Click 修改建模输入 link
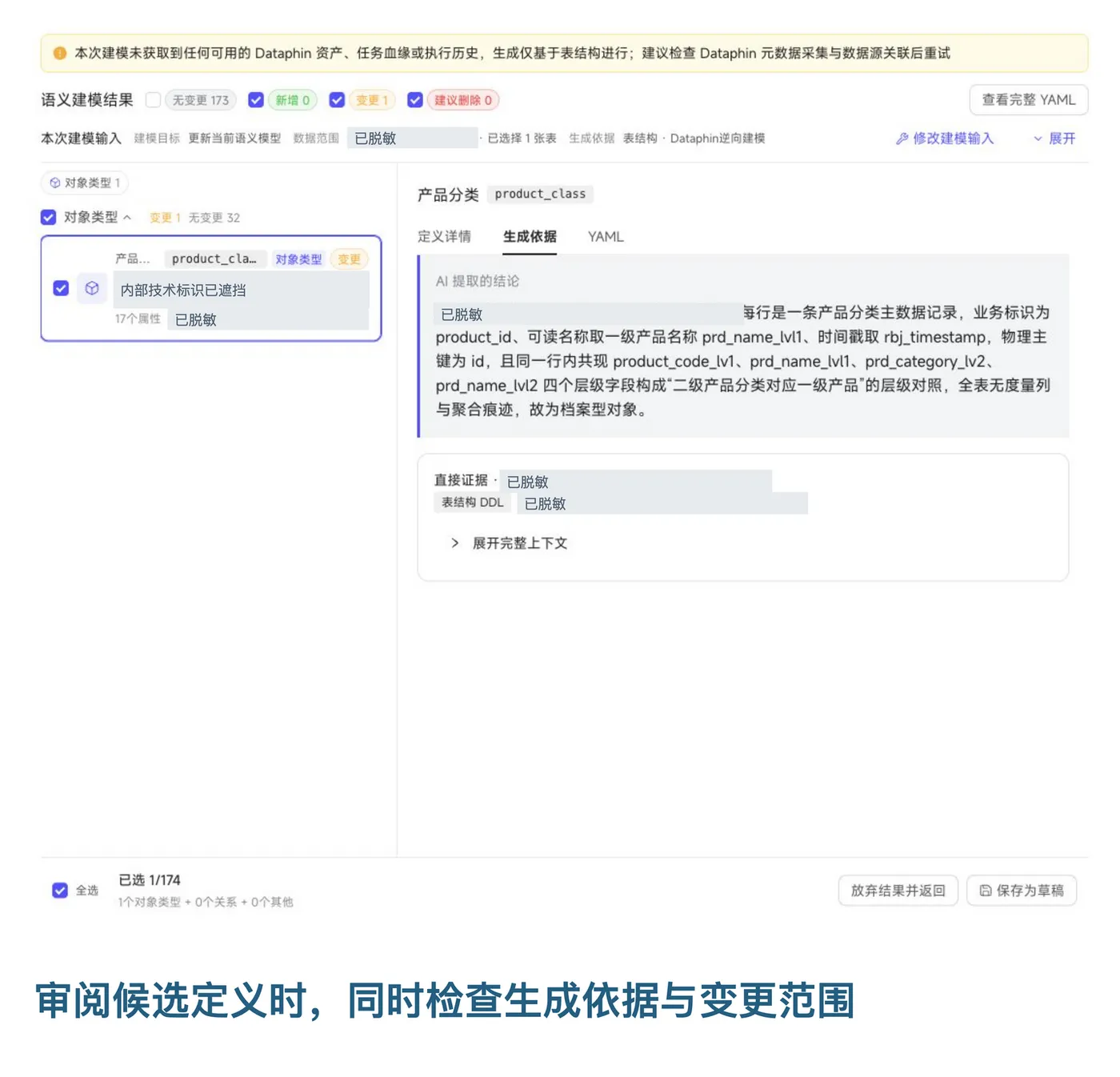The width and height of the screenshot is (1120, 1077). [x=945, y=138]
